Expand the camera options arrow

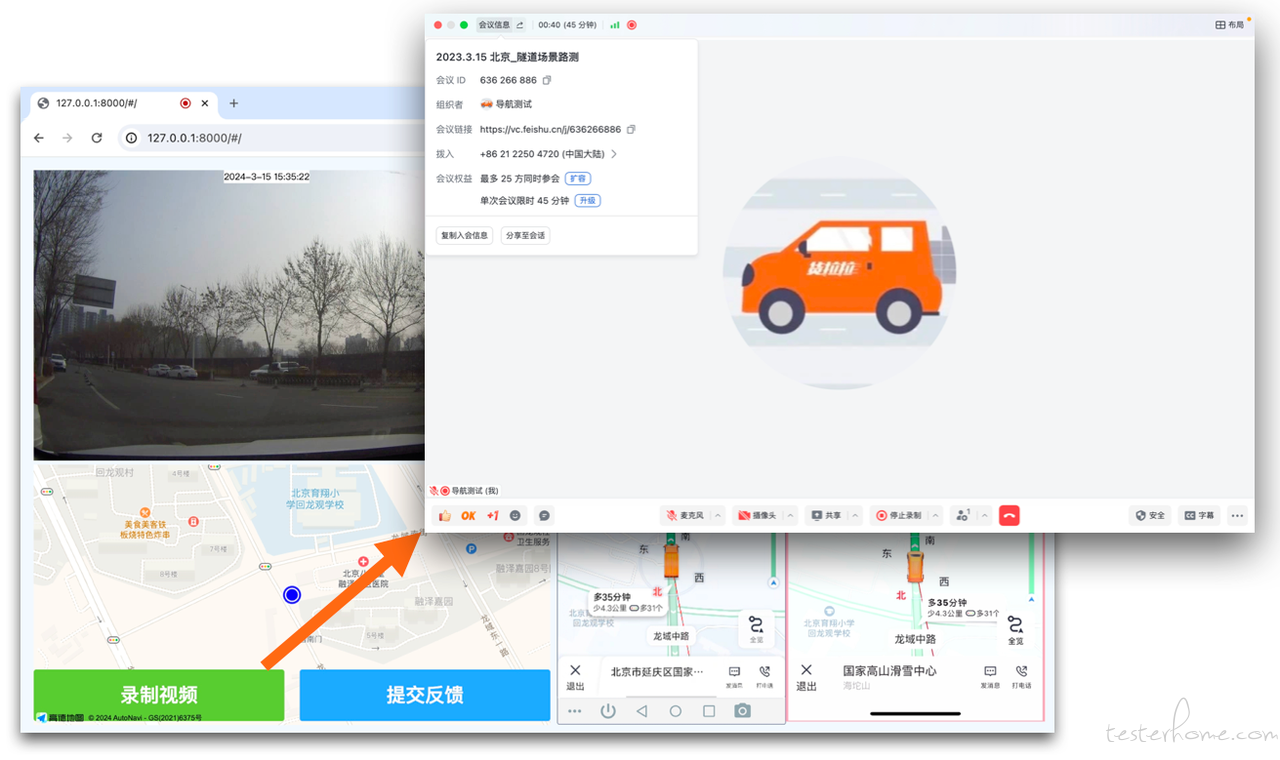[x=790, y=516]
